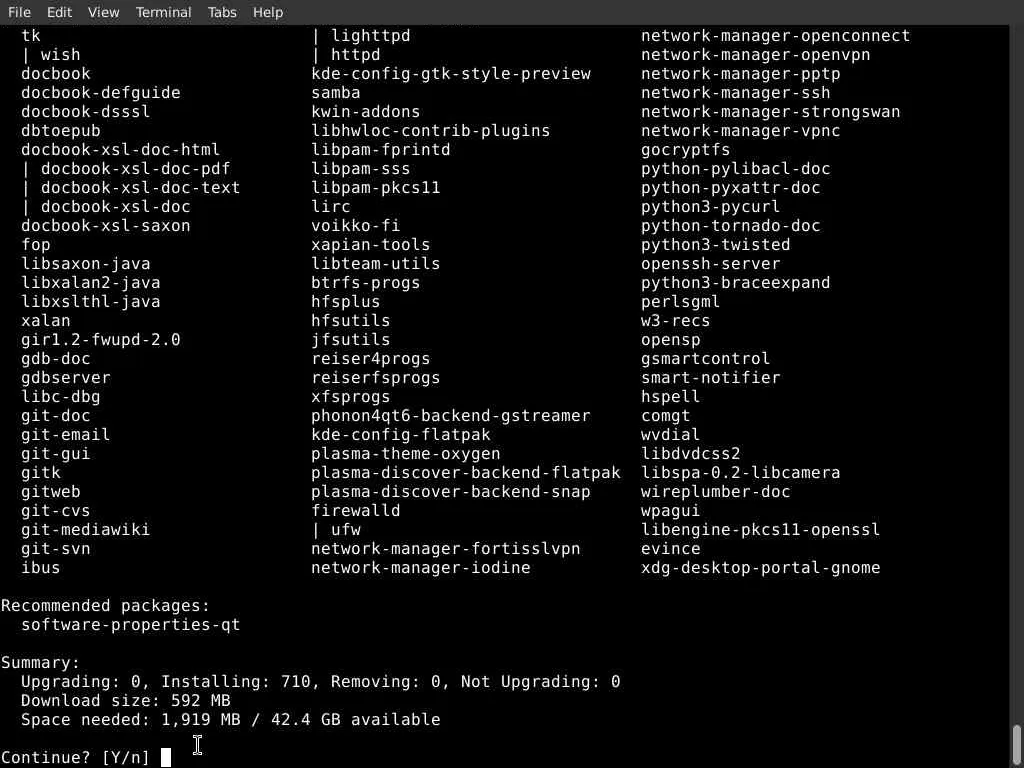This screenshot has height=768, width=1024.
Task: Click the terminal vertical scrollbar thumb
Action: pos(1017,746)
